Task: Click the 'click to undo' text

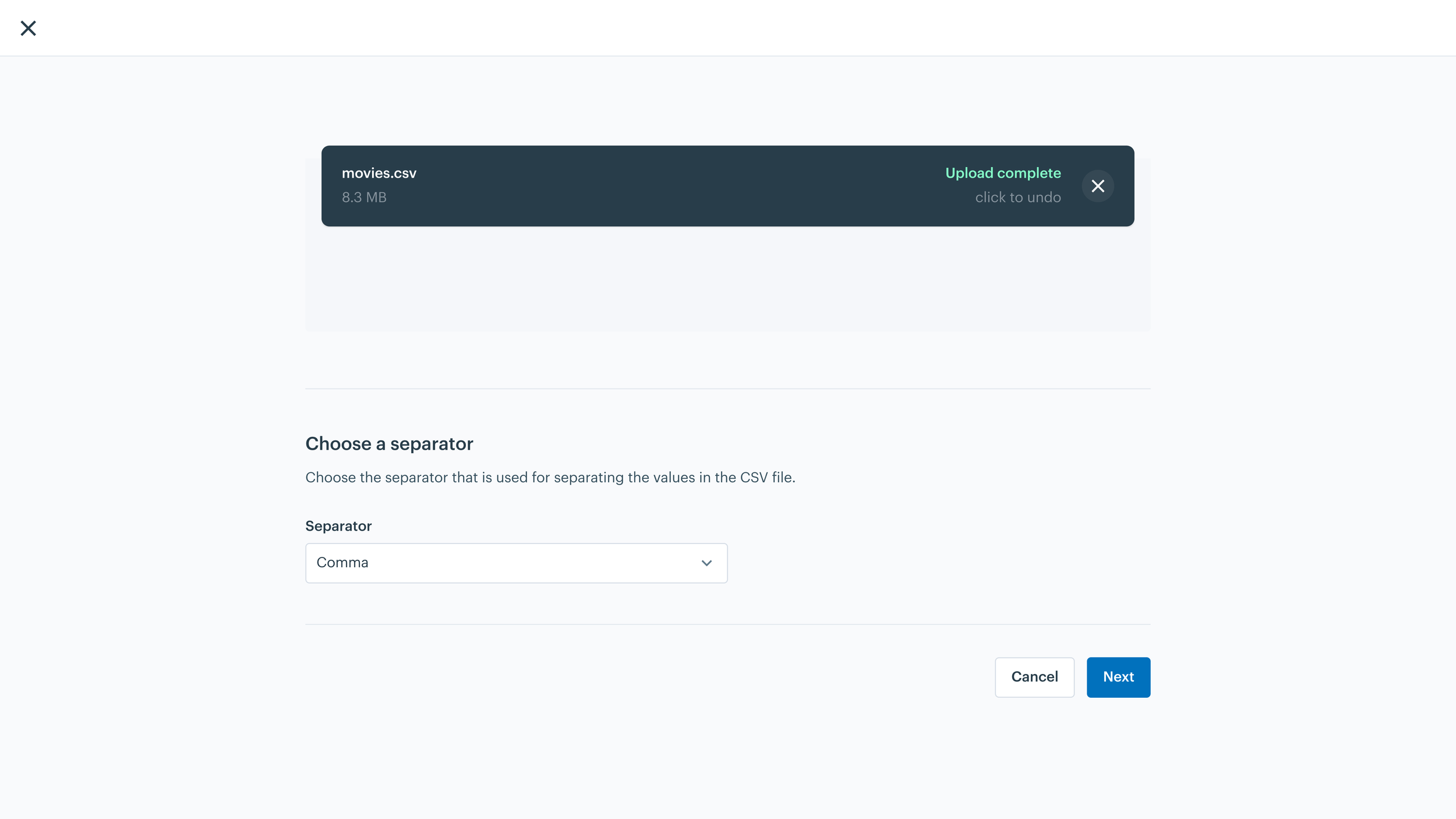Action: pos(1017,197)
